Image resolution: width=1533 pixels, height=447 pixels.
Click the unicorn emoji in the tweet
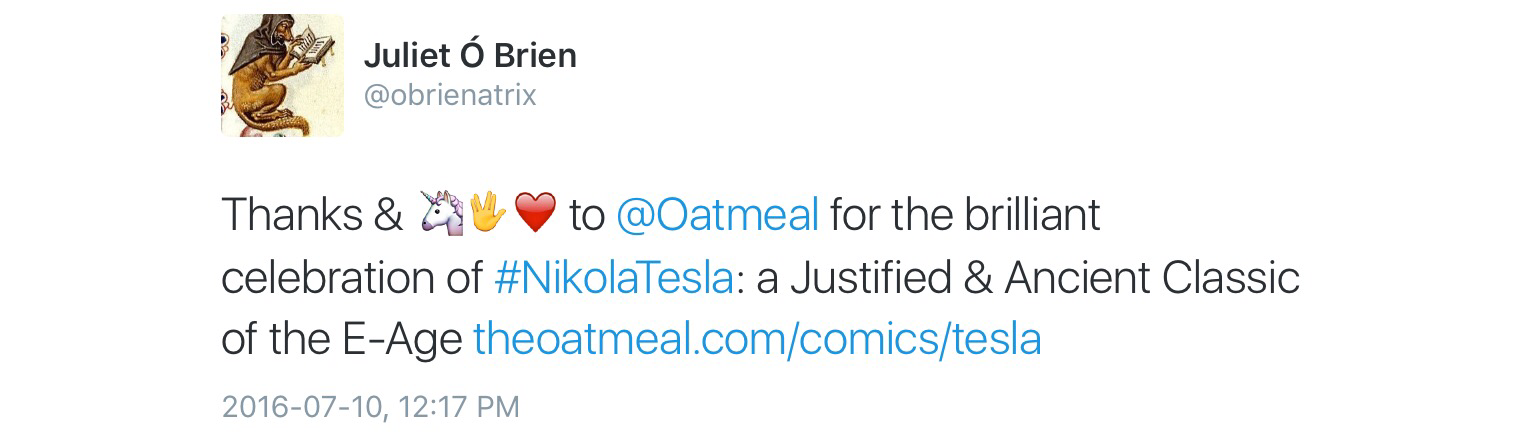(443, 215)
